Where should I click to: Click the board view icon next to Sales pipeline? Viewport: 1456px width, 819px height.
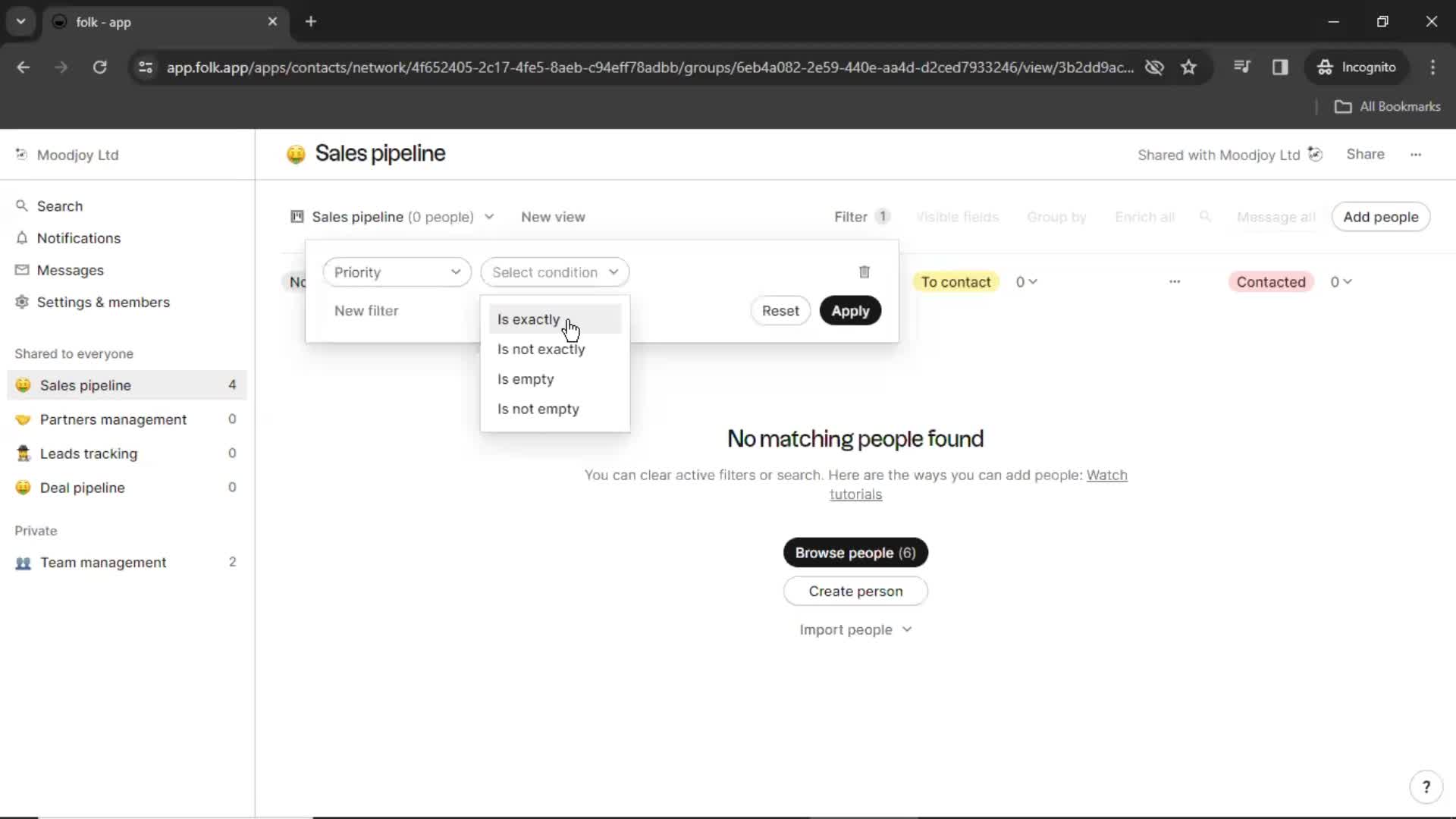pyautogui.click(x=297, y=217)
